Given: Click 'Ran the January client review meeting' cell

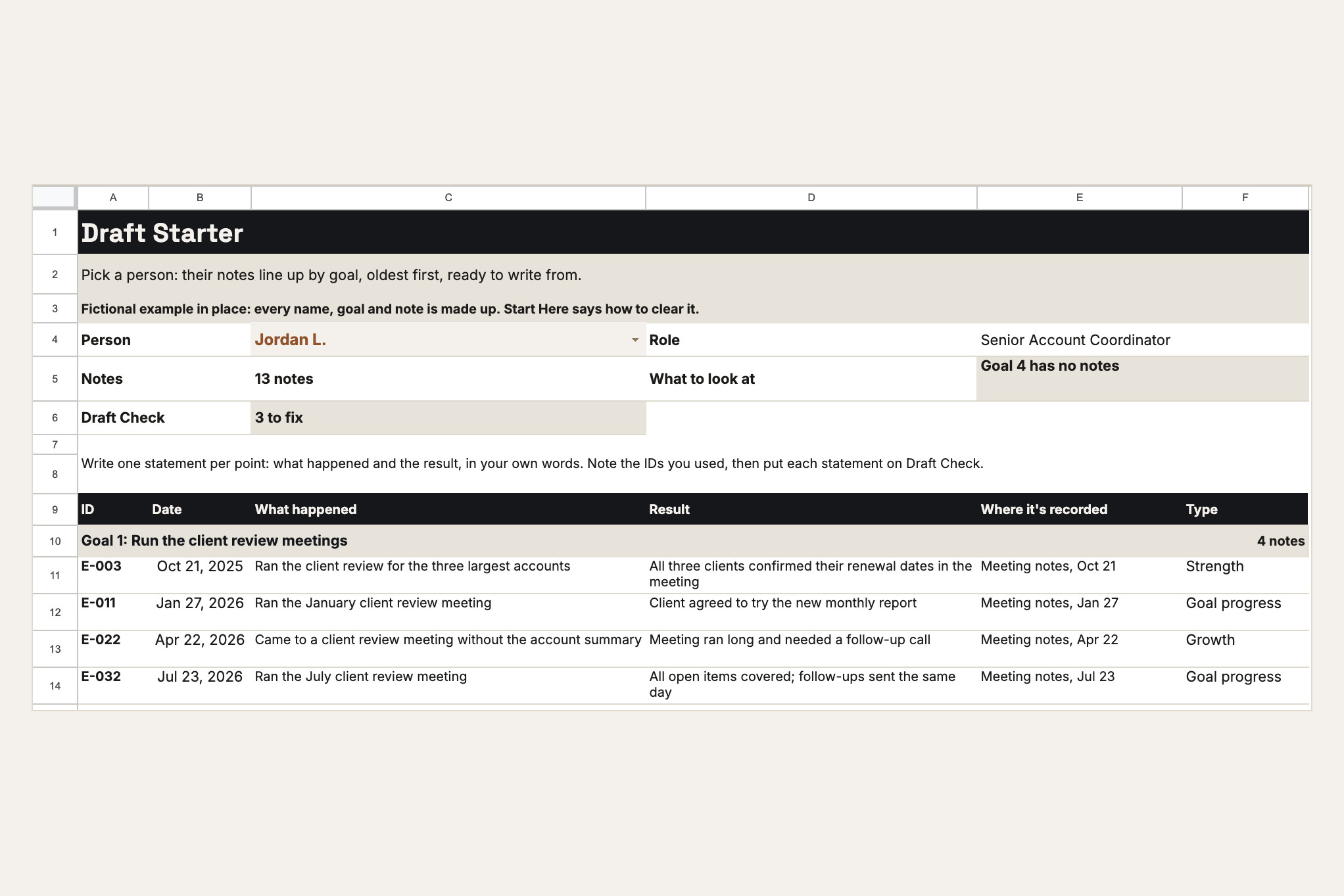Looking at the screenshot, I should tap(448, 612).
